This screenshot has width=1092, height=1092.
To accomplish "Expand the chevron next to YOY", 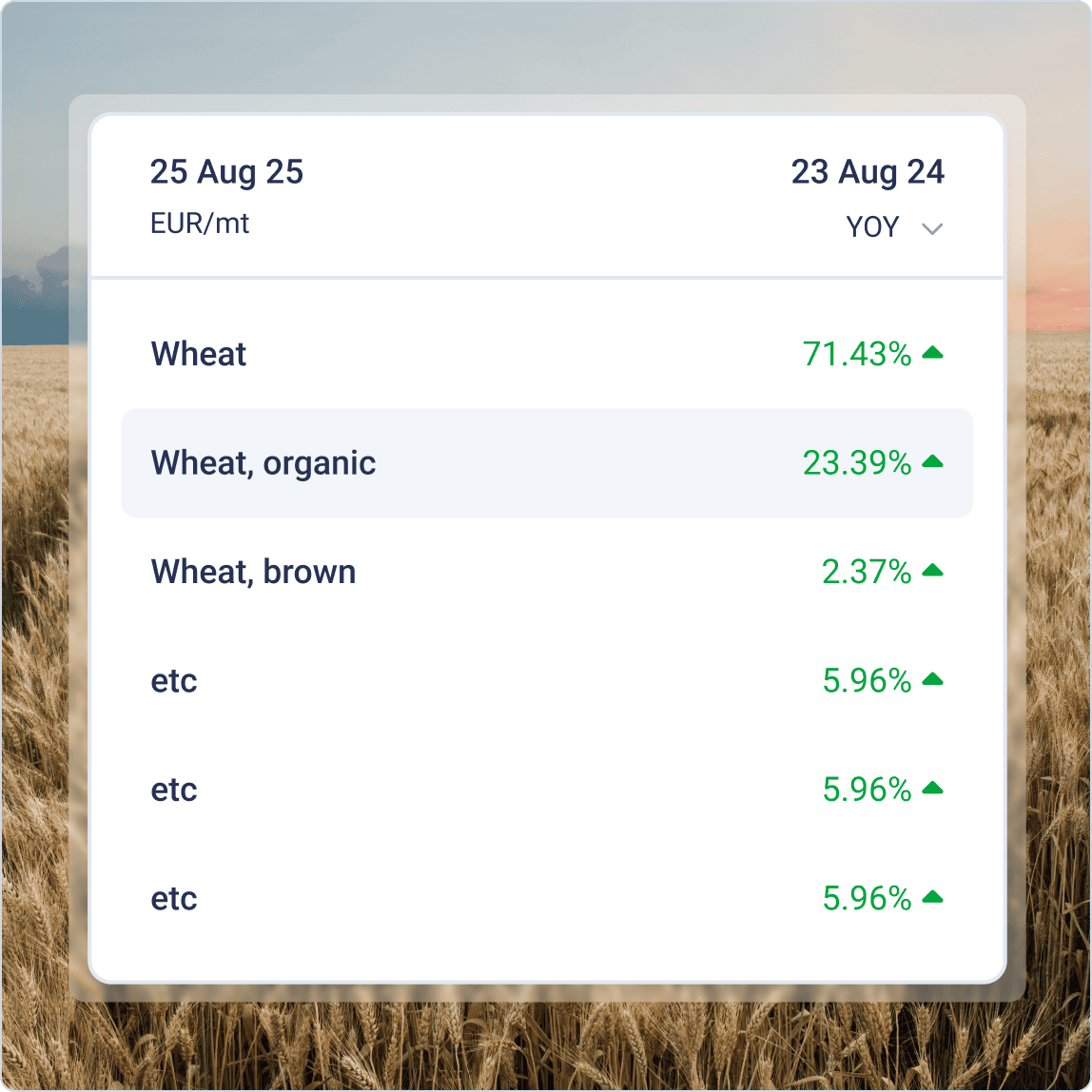I will click(932, 228).
